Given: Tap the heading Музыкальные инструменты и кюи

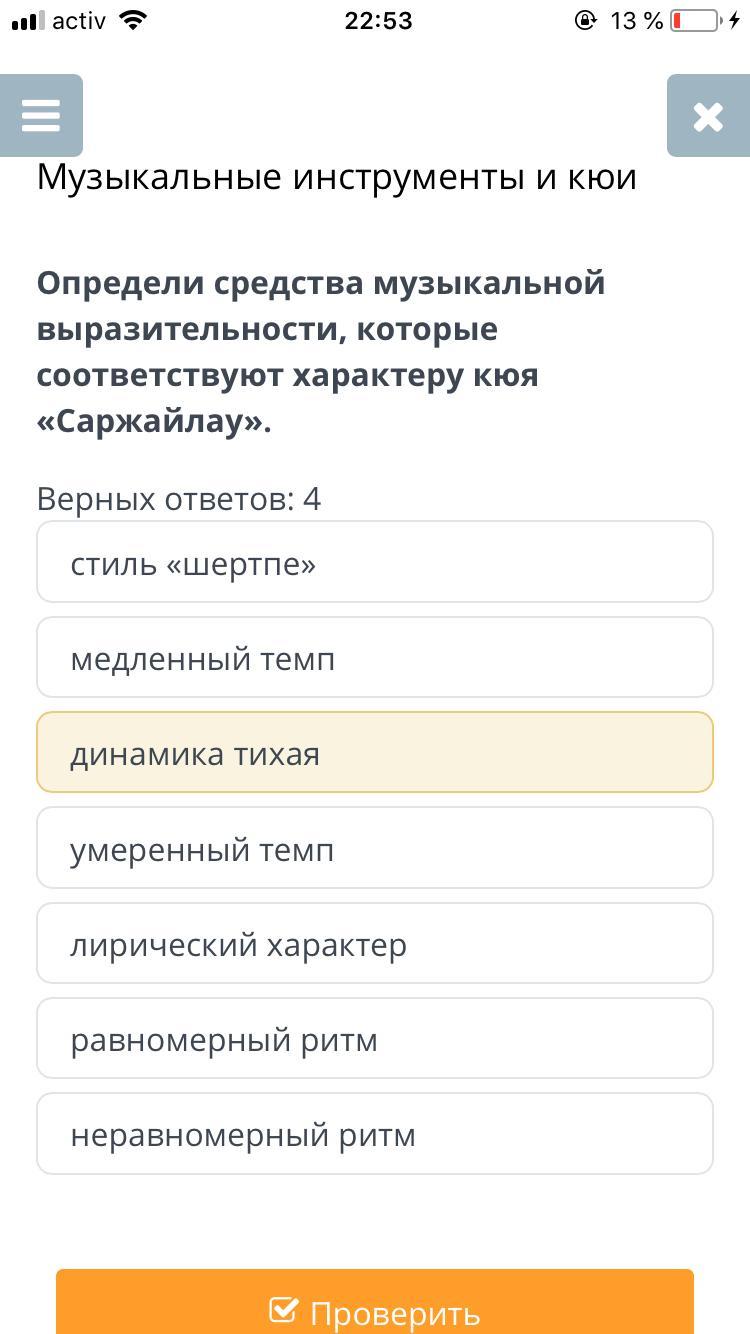Looking at the screenshot, I should 337,177.
